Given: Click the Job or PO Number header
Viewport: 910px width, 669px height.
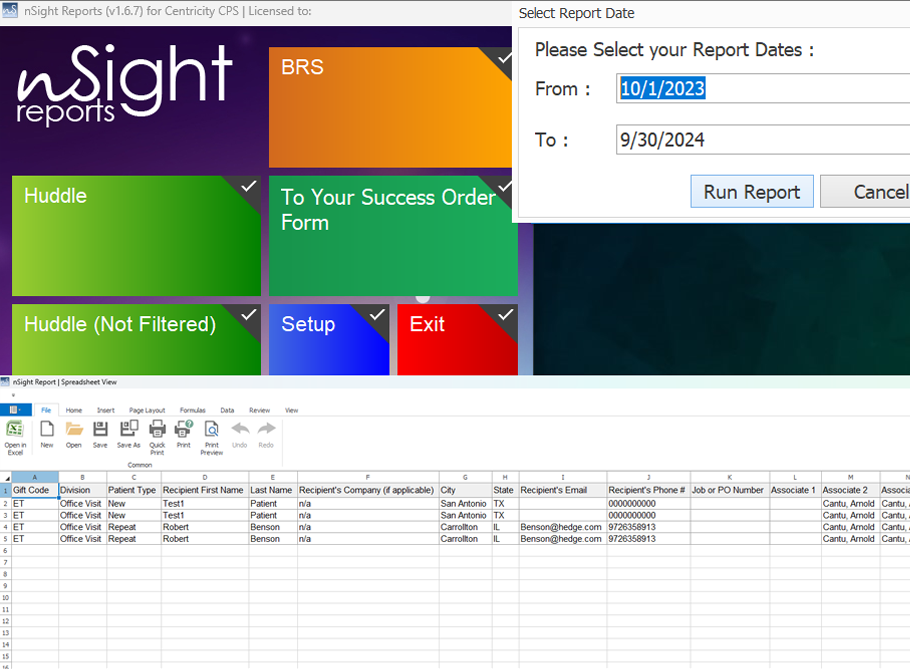Looking at the screenshot, I should coord(730,490).
